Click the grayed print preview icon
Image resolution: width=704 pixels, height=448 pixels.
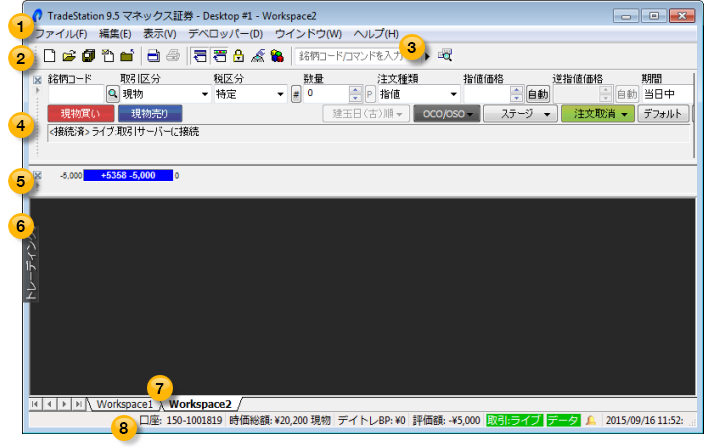tap(173, 56)
